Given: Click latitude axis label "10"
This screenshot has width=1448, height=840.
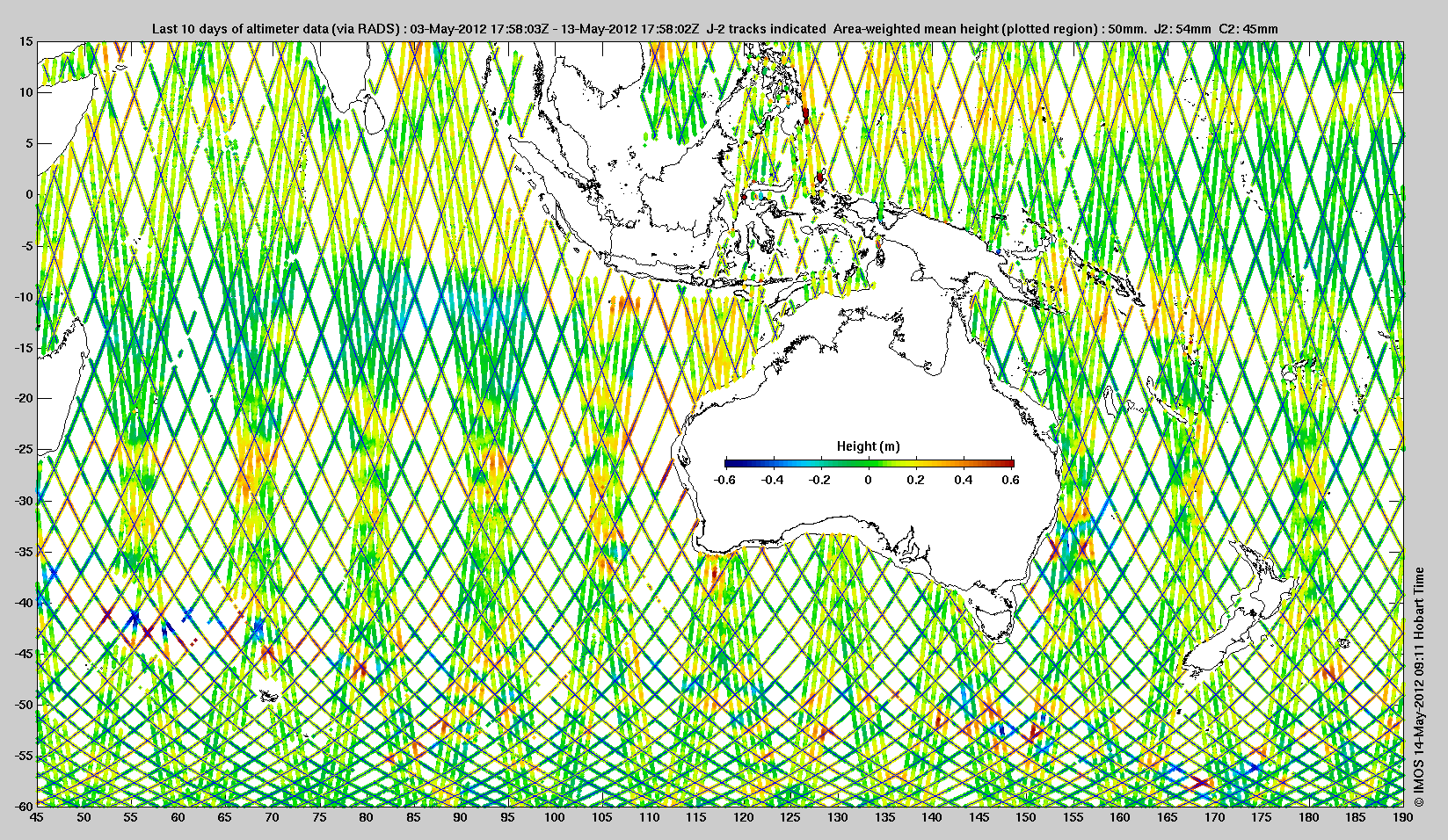Looking at the screenshot, I should pos(26,92).
